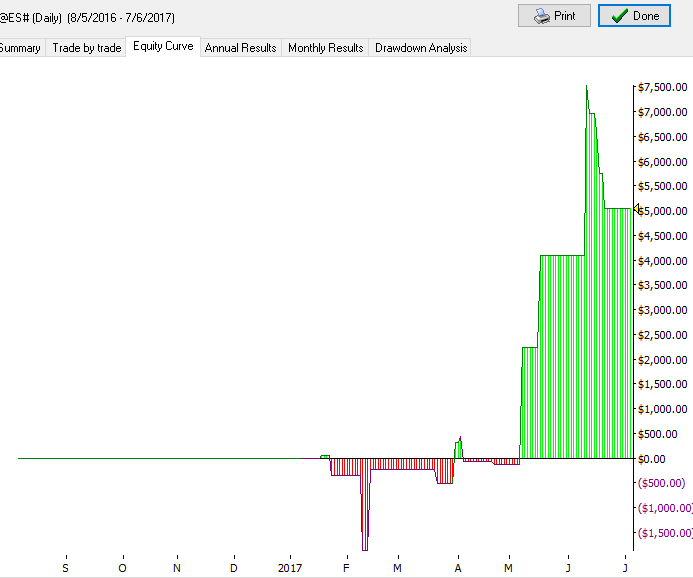Screen dimensions: 693x578
Task: Click the ($1,500.00) negative axis label
Action: pos(665,533)
